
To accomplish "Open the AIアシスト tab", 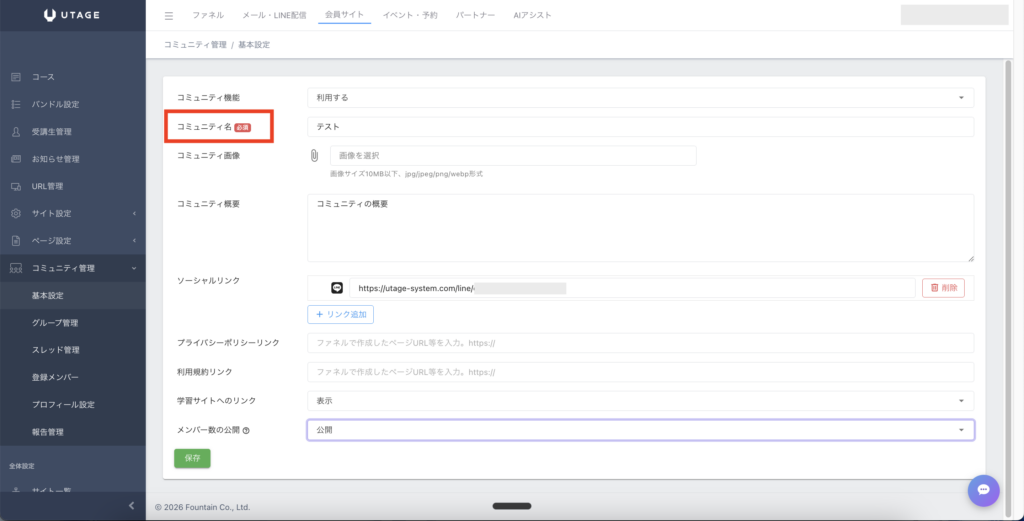I will 532,15.
